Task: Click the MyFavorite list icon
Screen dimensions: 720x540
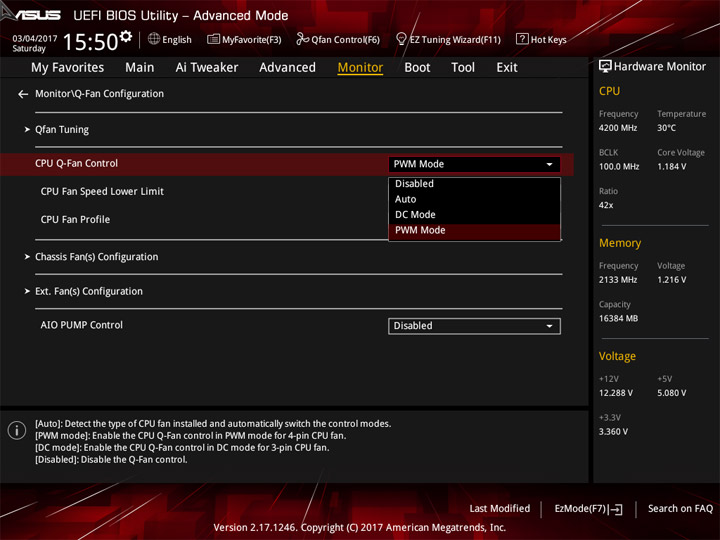Action: (x=213, y=39)
